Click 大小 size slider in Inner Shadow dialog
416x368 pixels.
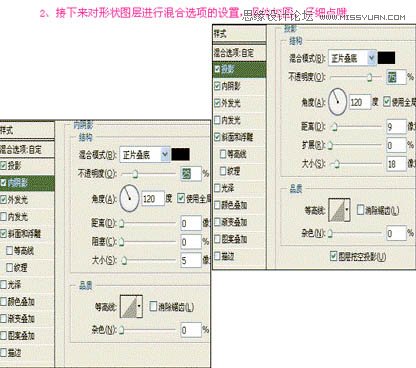point(147,260)
